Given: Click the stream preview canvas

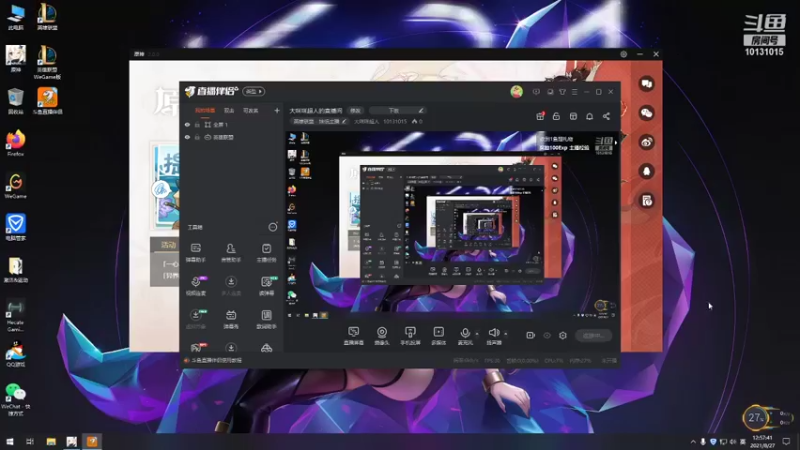Looking at the screenshot, I should click(452, 226).
